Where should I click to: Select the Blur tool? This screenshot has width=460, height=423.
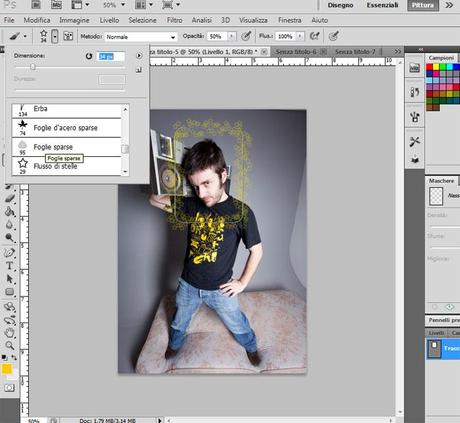click(10, 225)
